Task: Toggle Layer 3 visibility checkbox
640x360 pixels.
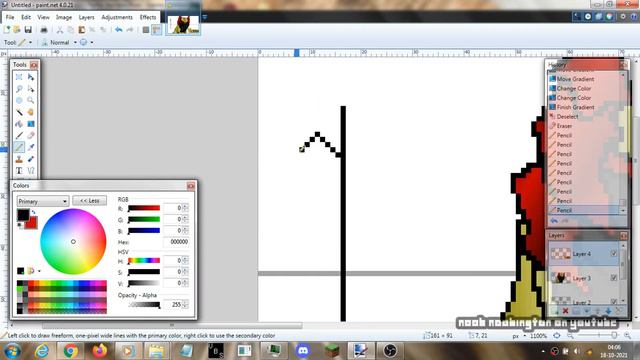Action: coord(613,278)
